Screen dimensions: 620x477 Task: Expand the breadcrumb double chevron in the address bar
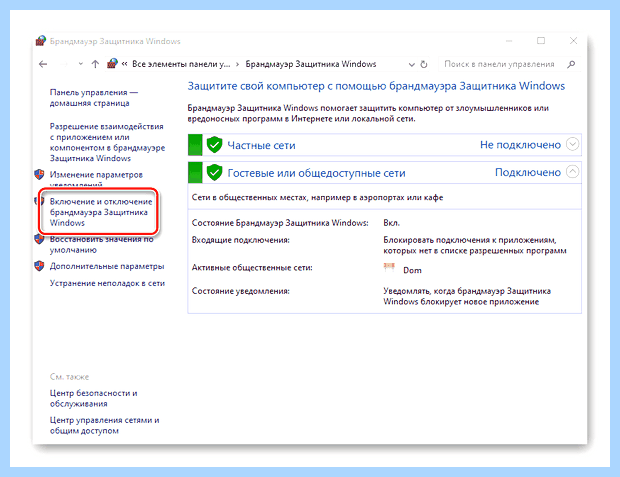pos(124,64)
